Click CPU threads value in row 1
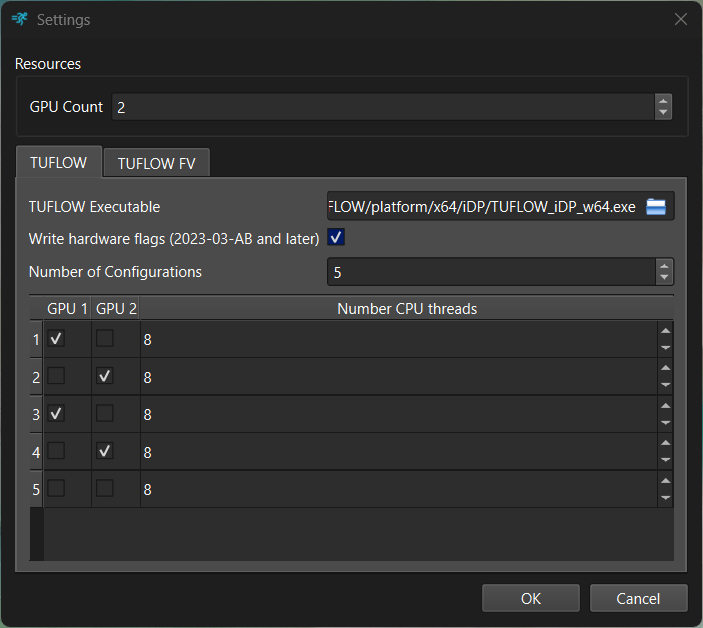 pyautogui.click(x=399, y=339)
